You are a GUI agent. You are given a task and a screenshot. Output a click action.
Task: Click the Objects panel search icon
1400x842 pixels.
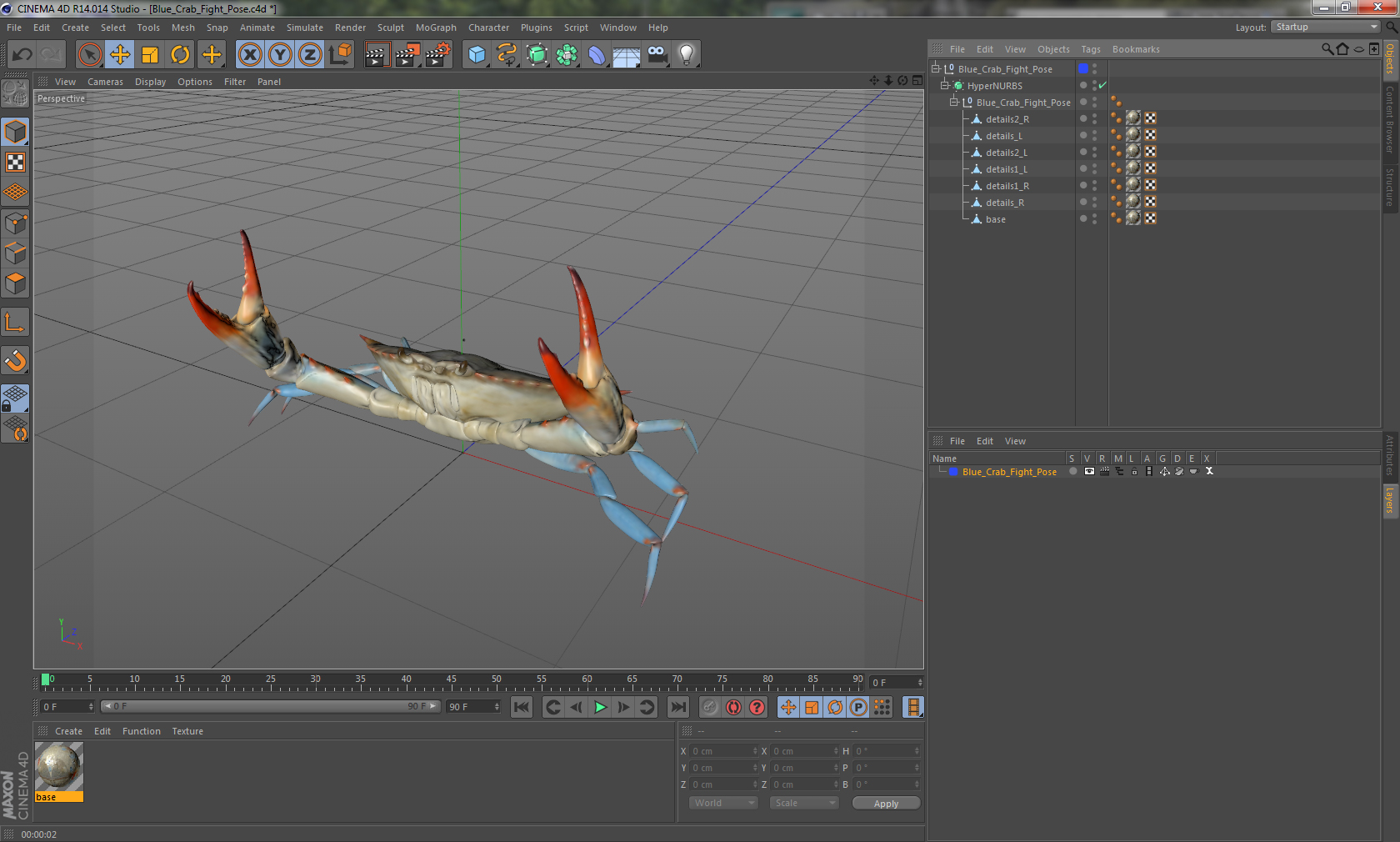1327,49
